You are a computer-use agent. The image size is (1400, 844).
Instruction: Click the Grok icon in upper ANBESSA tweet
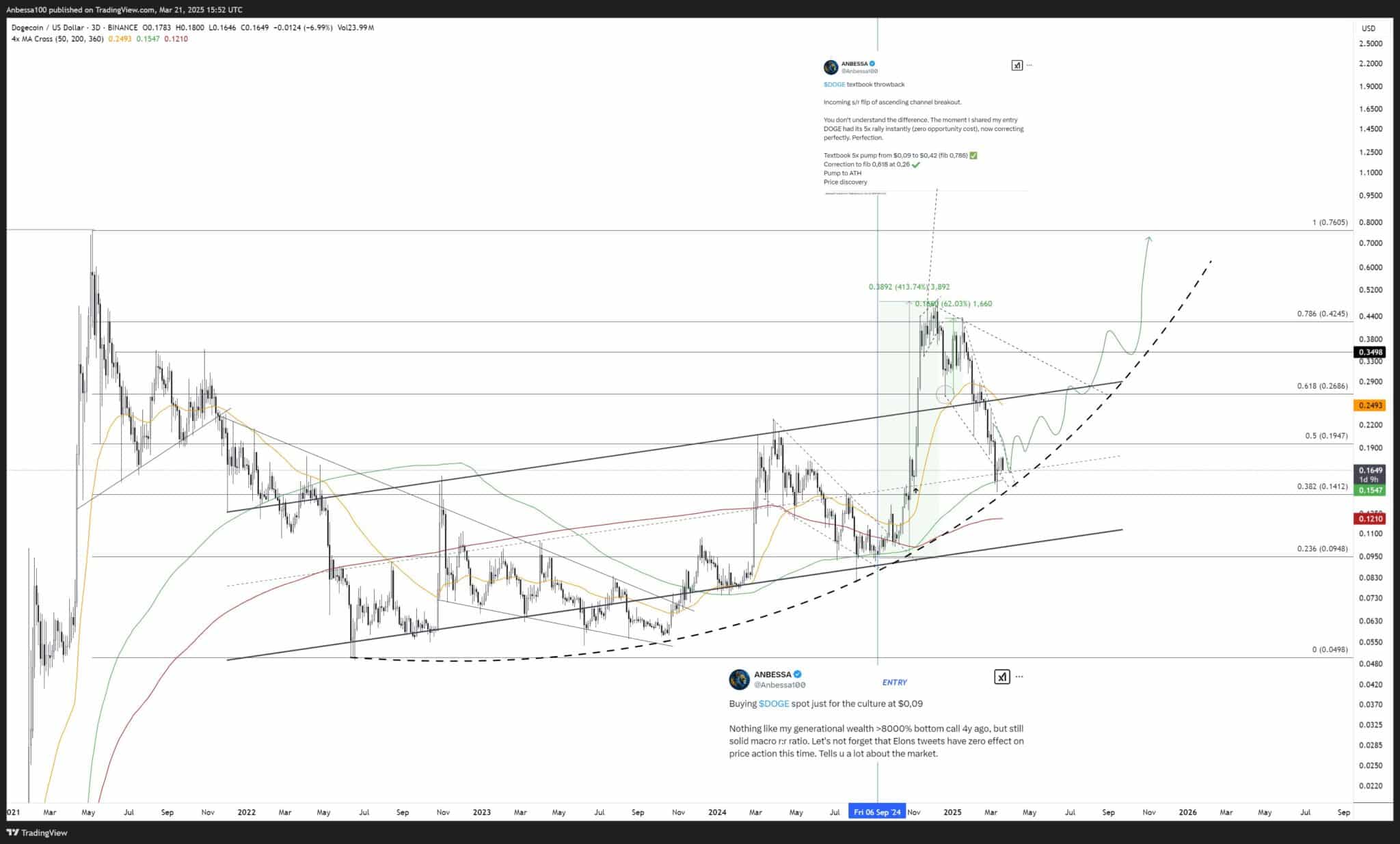pyautogui.click(x=1017, y=66)
